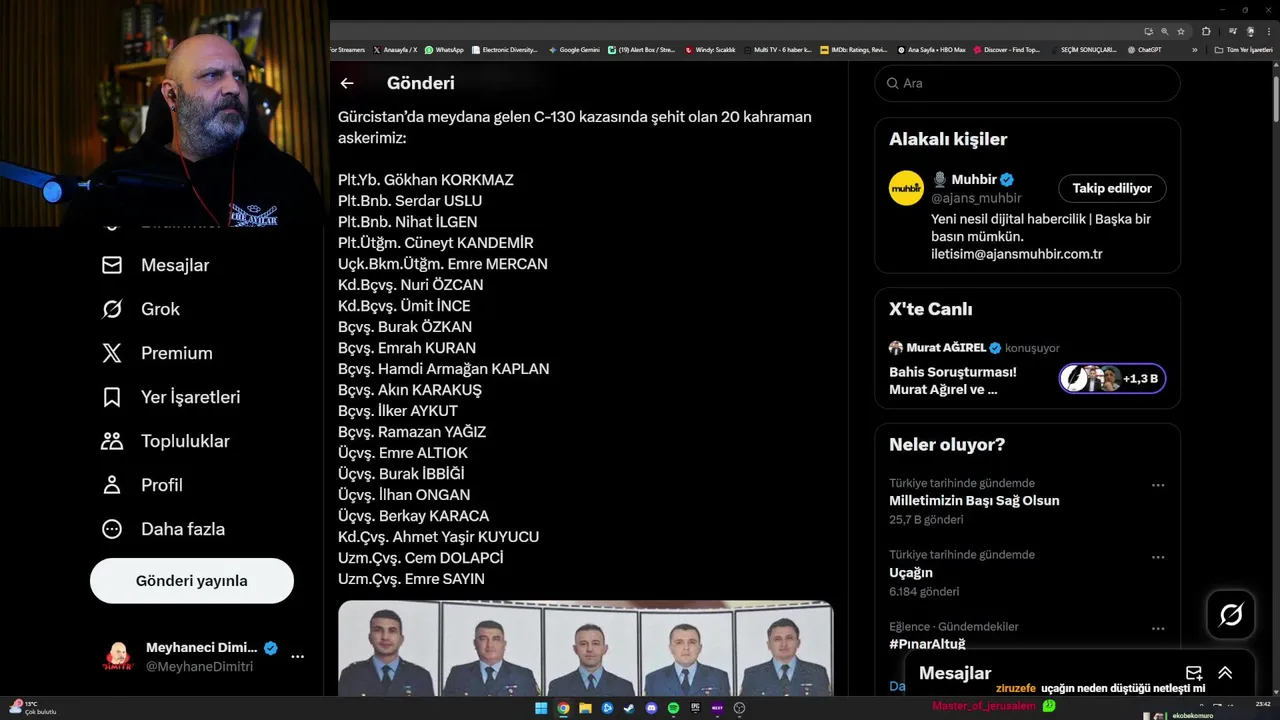
Task: Open Discover - Find Top bookmark
Action: (1007, 49)
